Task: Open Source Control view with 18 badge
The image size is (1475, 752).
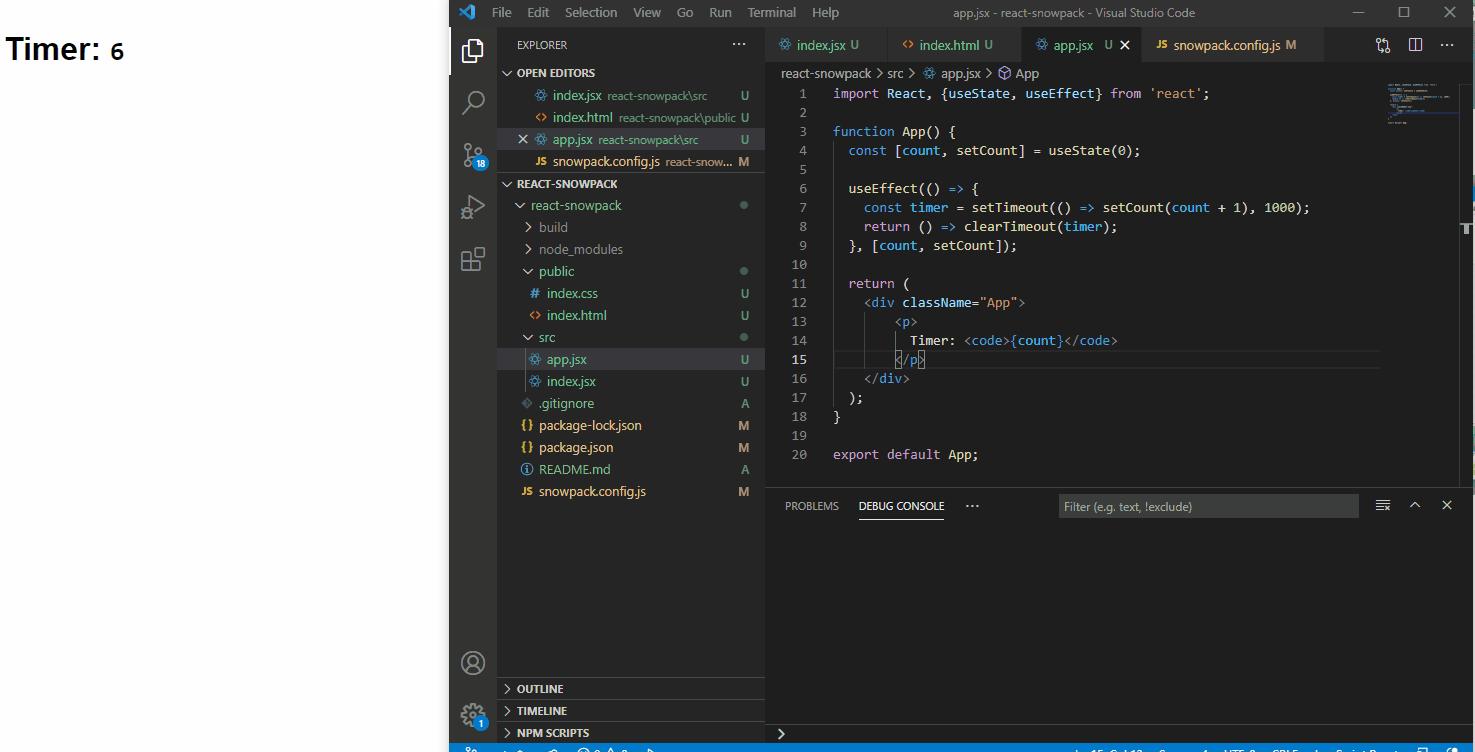Action: [x=473, y=155]
